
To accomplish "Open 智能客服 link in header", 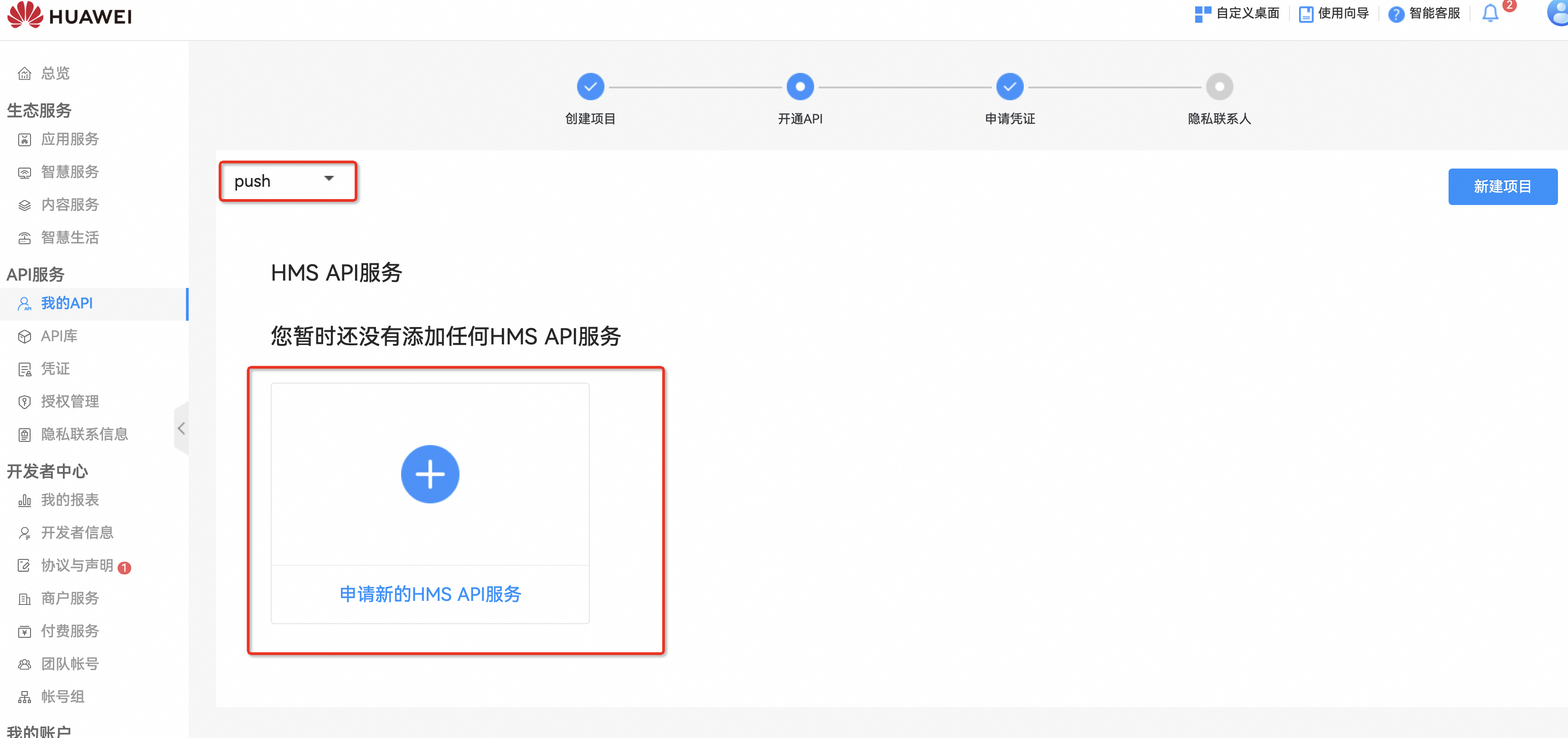I will [x=1435, y=14].
